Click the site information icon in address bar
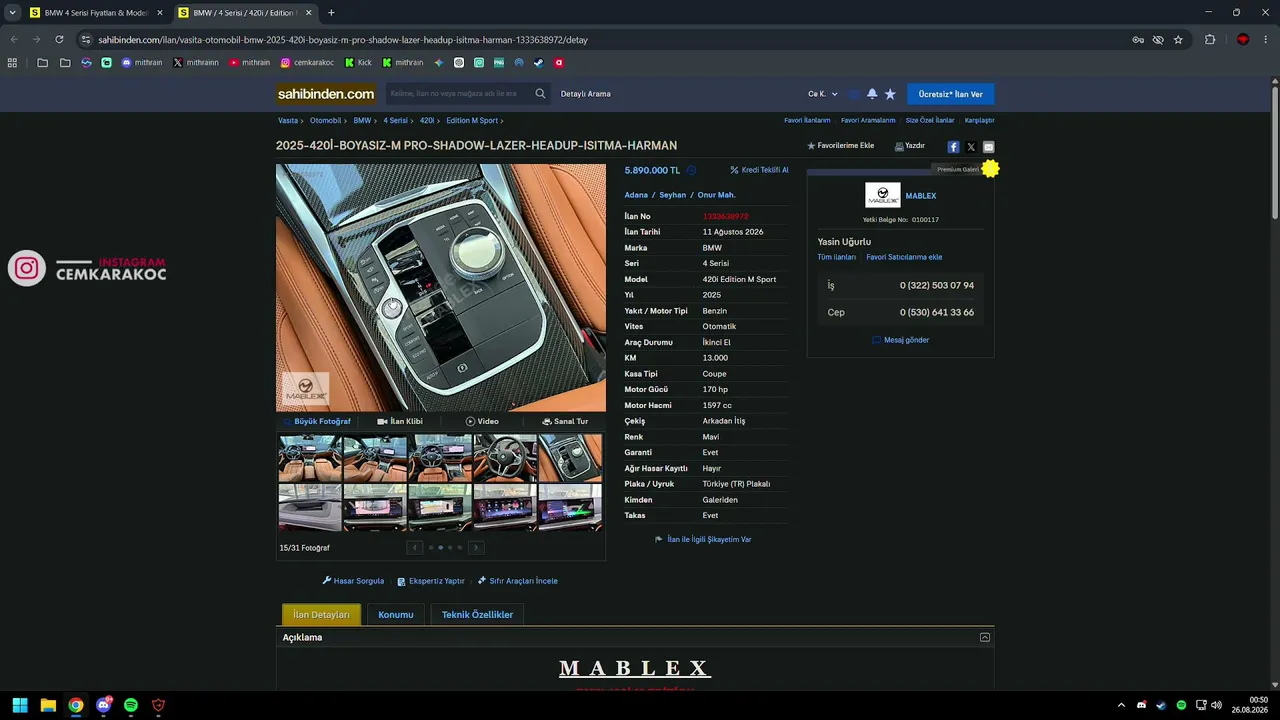This screenshot has width=1280, height=720. coord(86,40)
